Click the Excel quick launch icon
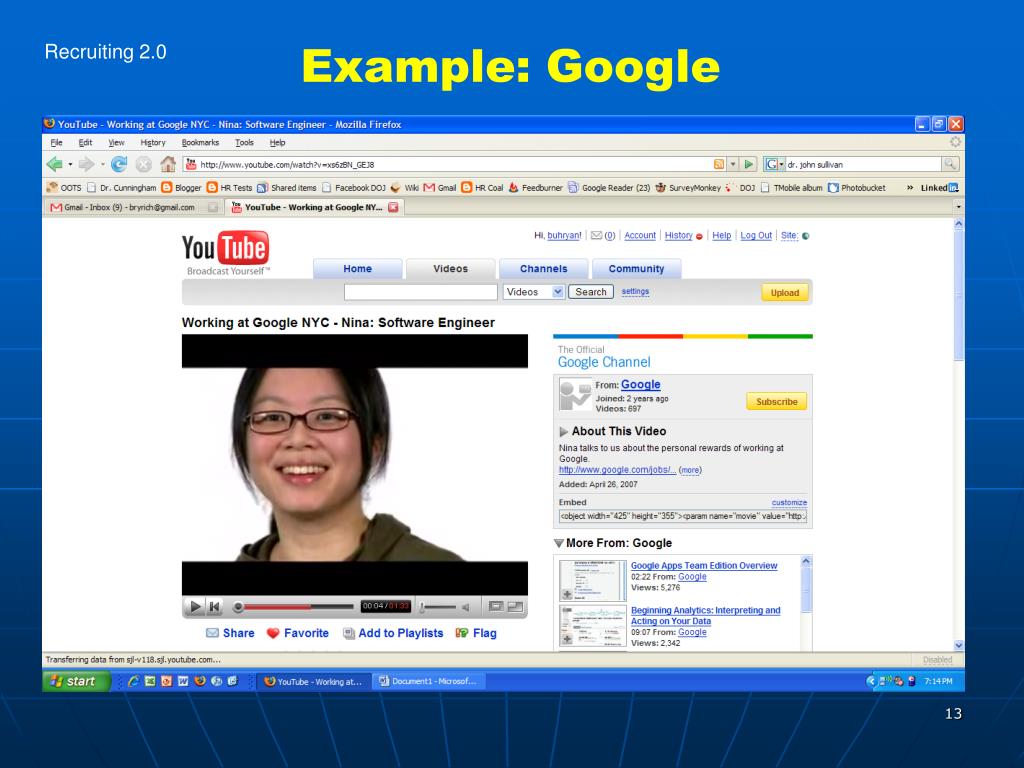 point(150,681)
